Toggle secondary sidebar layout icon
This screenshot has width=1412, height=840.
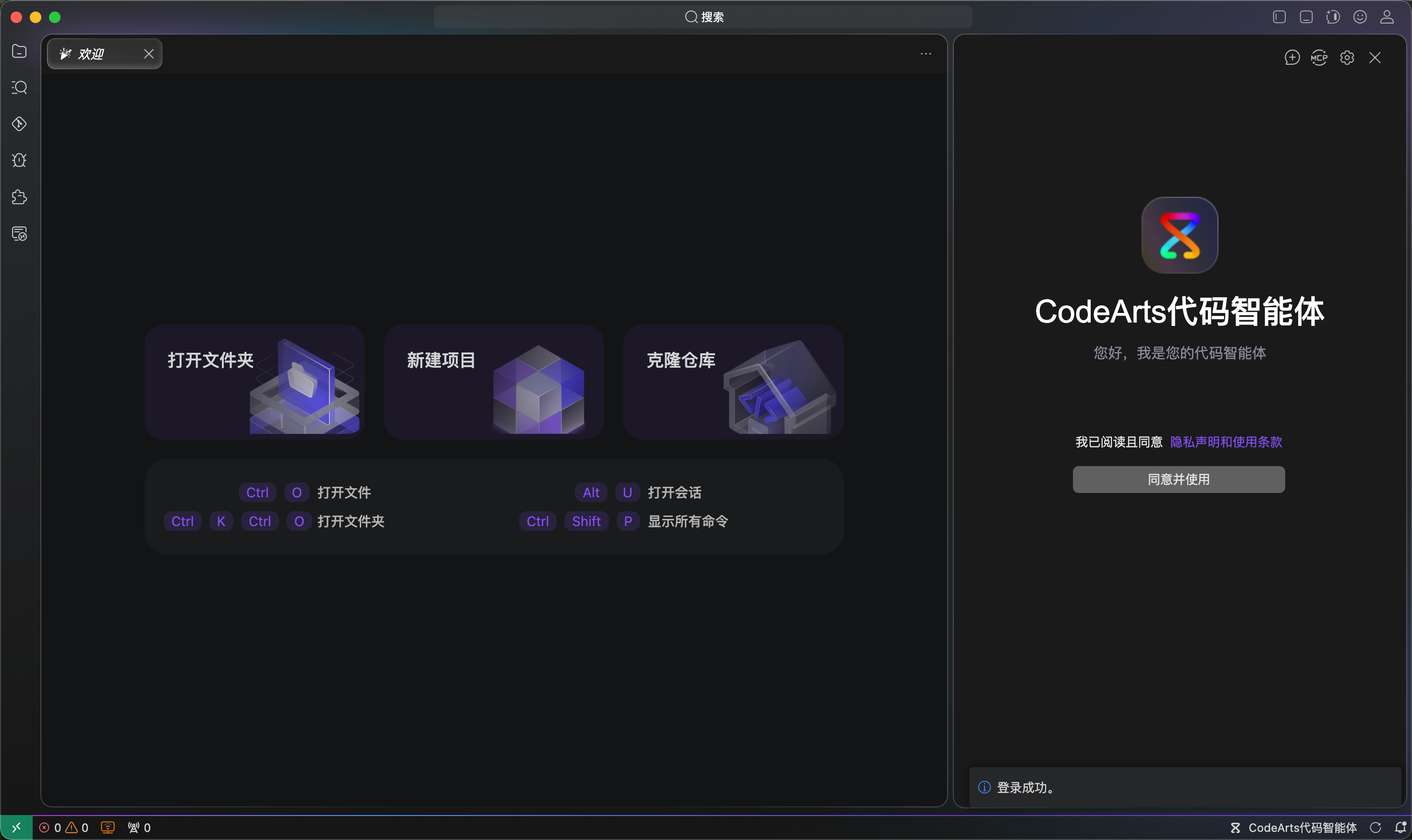click(x=1333, y=17)
